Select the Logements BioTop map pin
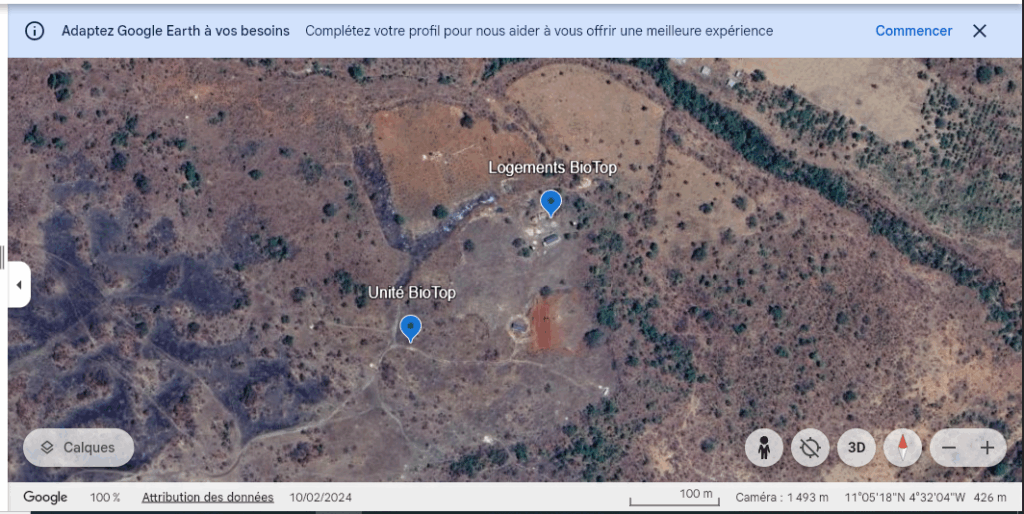The height and width of the screenshot is (514, 1024). pos(550,203)
